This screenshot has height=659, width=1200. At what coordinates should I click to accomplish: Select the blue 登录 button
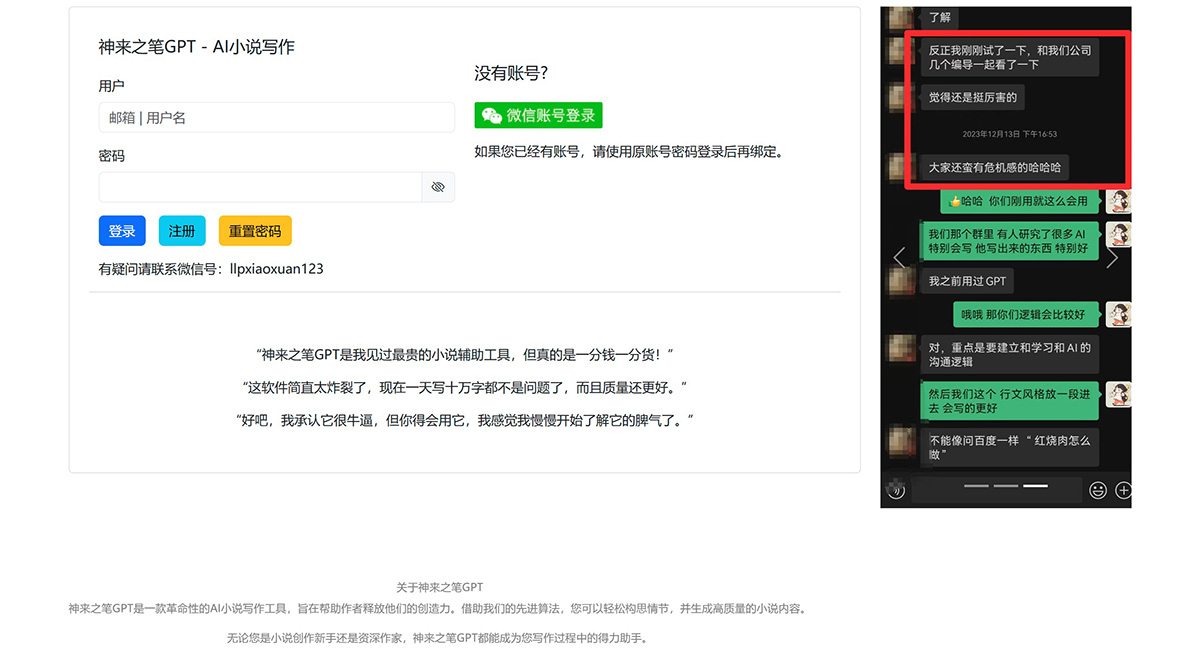pyautogui.click(x=121, y=230)
